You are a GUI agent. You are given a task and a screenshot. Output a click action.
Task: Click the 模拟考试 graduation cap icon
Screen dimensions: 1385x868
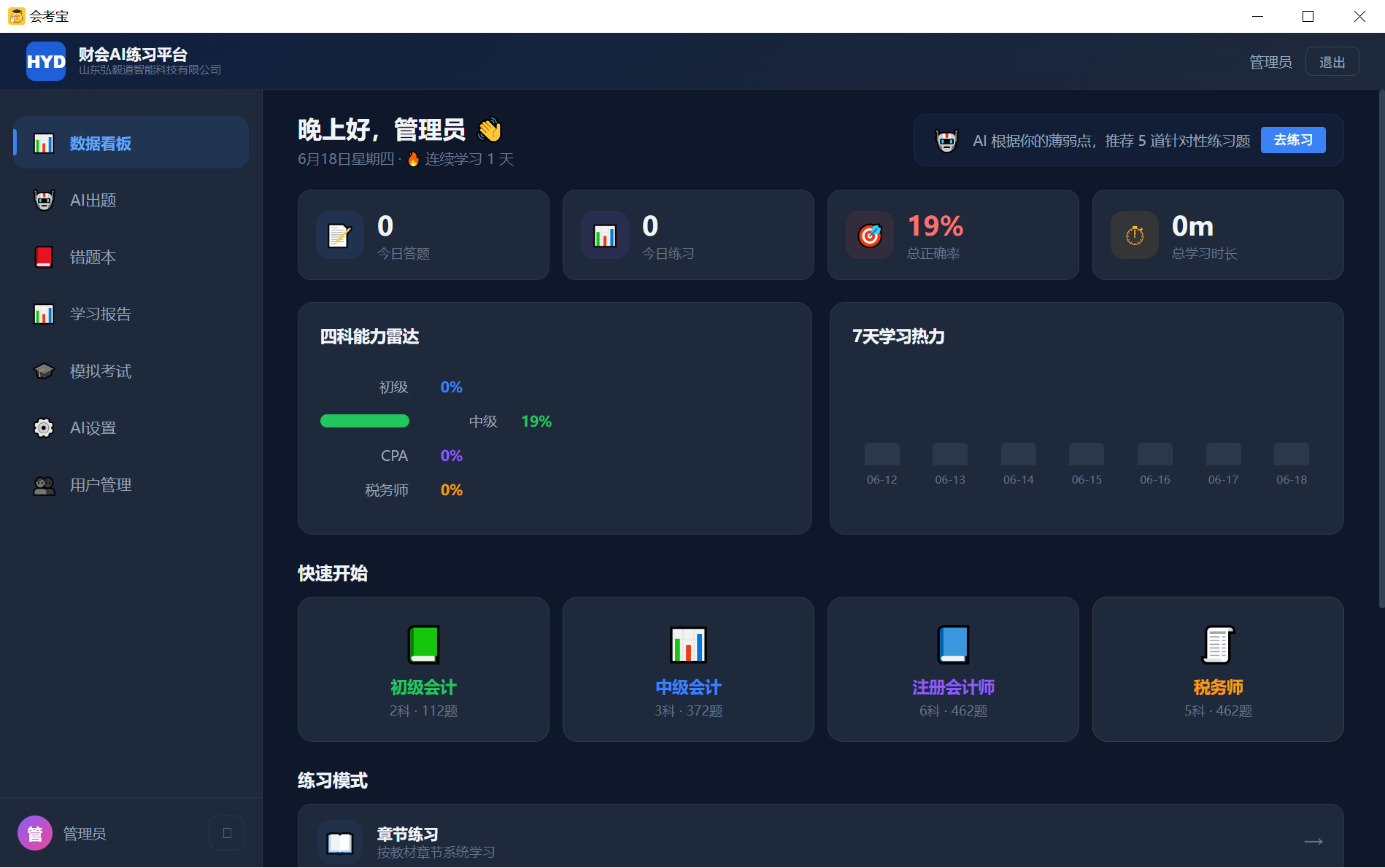[44, 371]
